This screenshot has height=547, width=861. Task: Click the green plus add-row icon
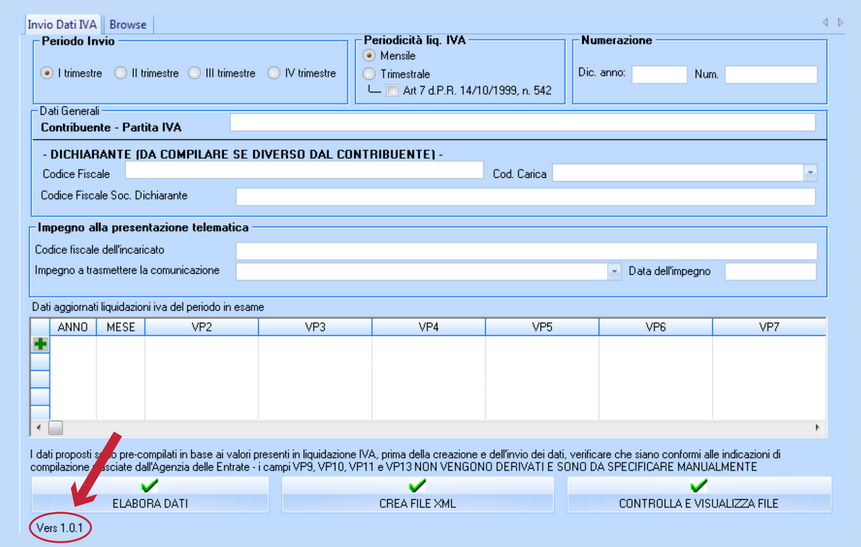(x=40, y=344)
